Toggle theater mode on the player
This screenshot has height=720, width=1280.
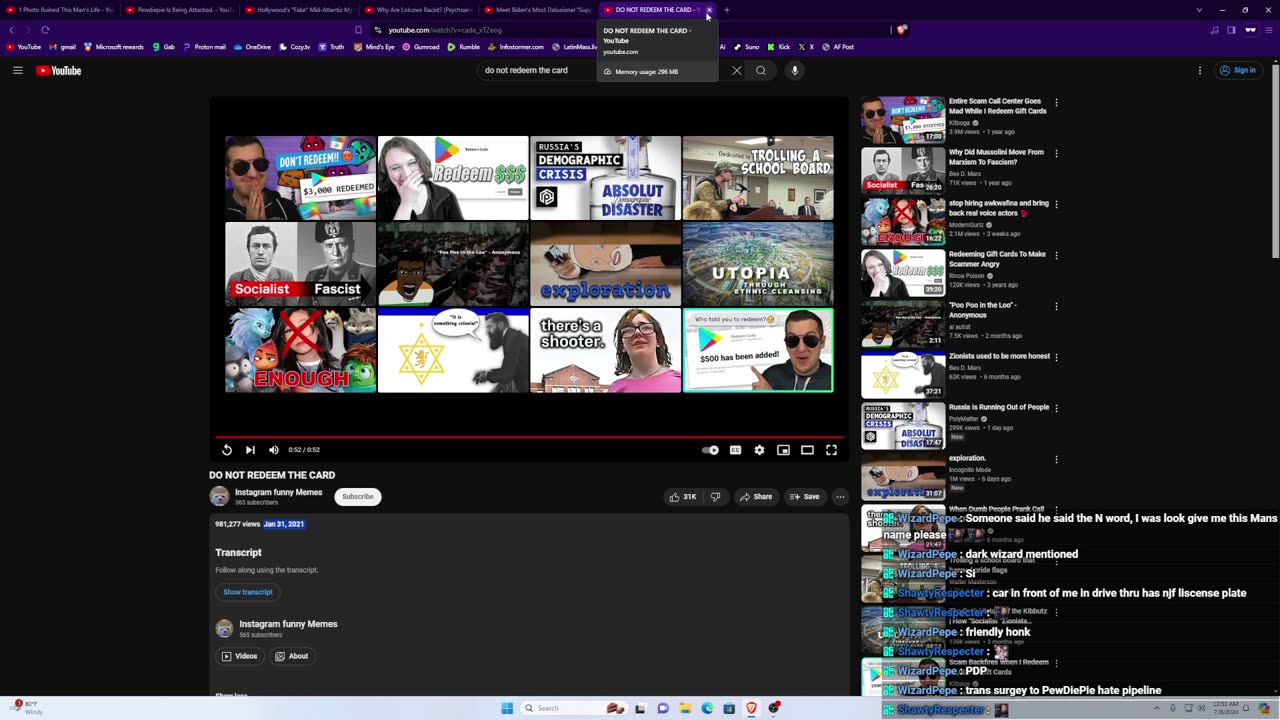(807, 450)
